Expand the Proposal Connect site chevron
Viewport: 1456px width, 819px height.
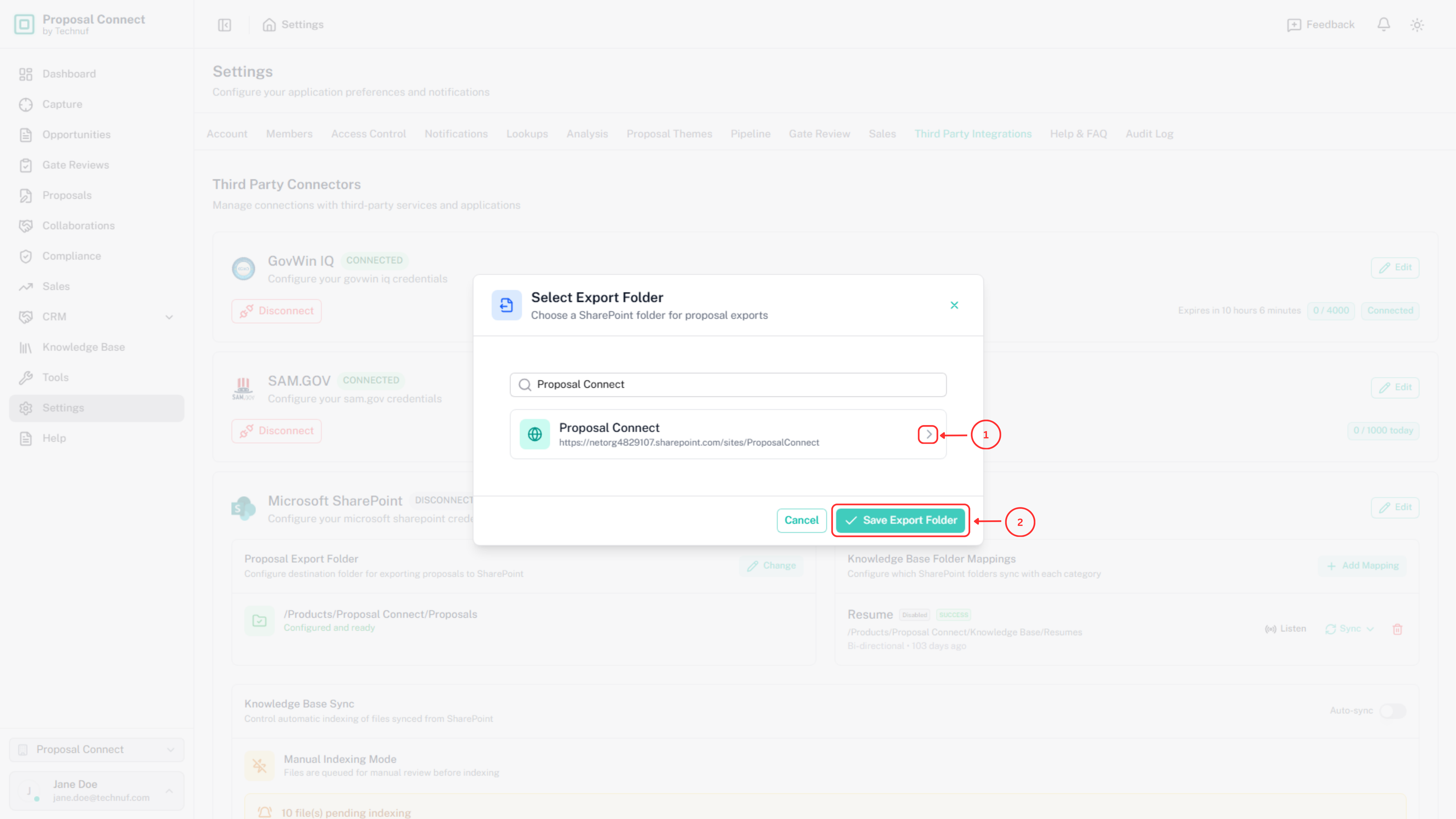928,435
